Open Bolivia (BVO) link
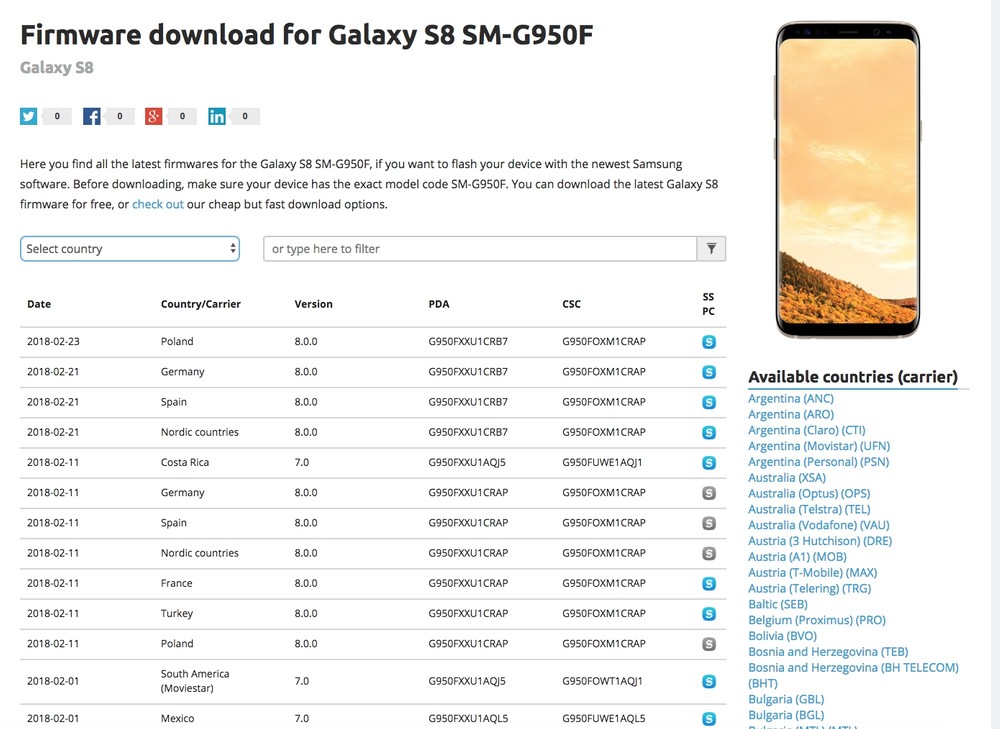Image resolution: width=1000 pixels, height=729 pixels. [783, 636]
